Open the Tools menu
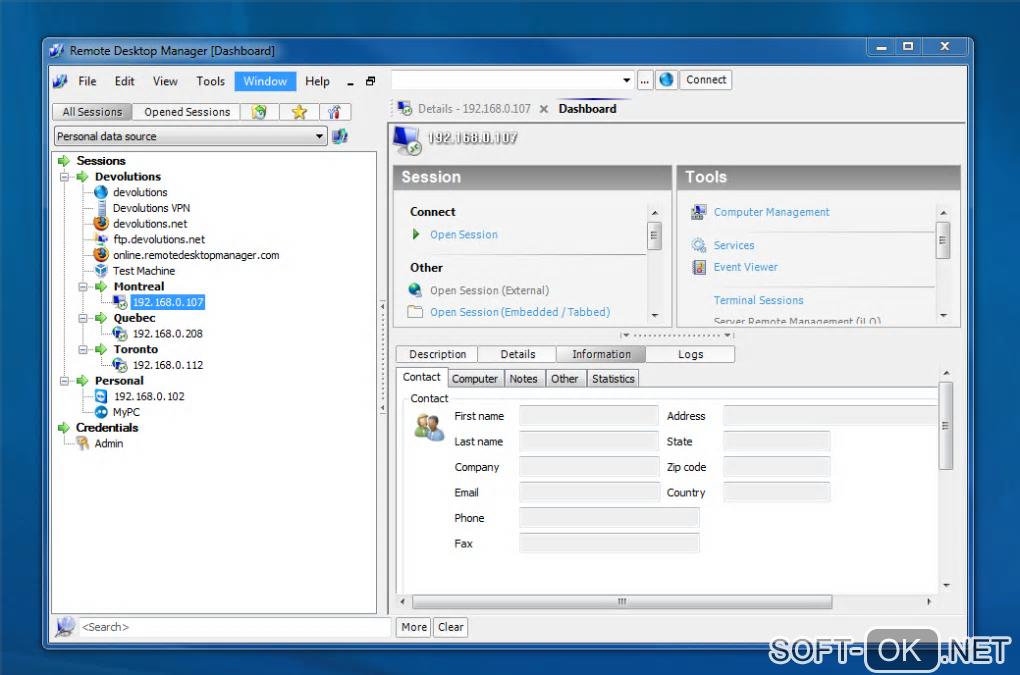 coord(210,81)
